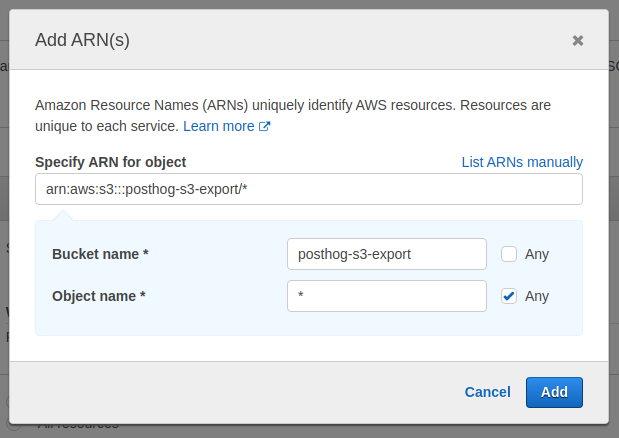
Task: Click the Bucket name * label
Action: click(100, 254)
